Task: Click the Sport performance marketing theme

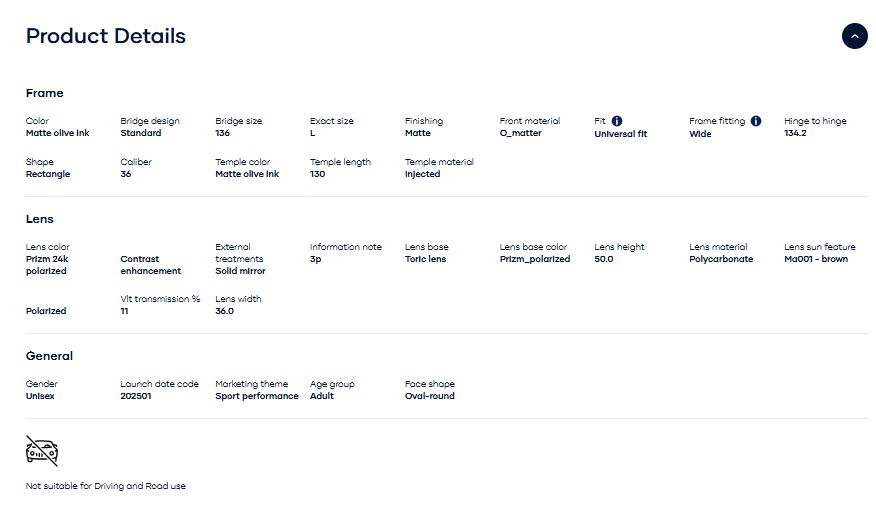Action: (257, 396)
